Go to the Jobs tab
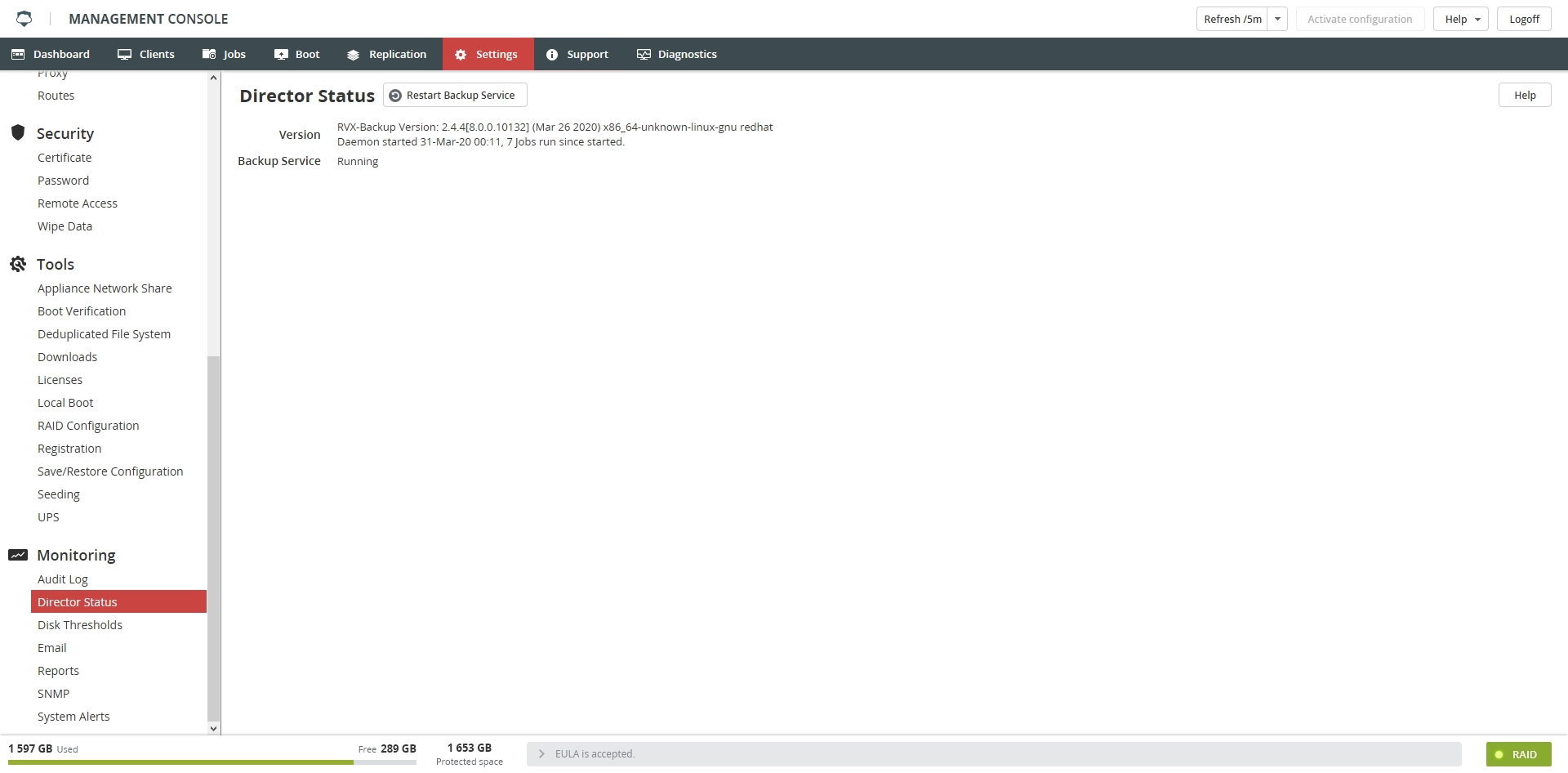 pyautogui.click(x=224, y=54)
